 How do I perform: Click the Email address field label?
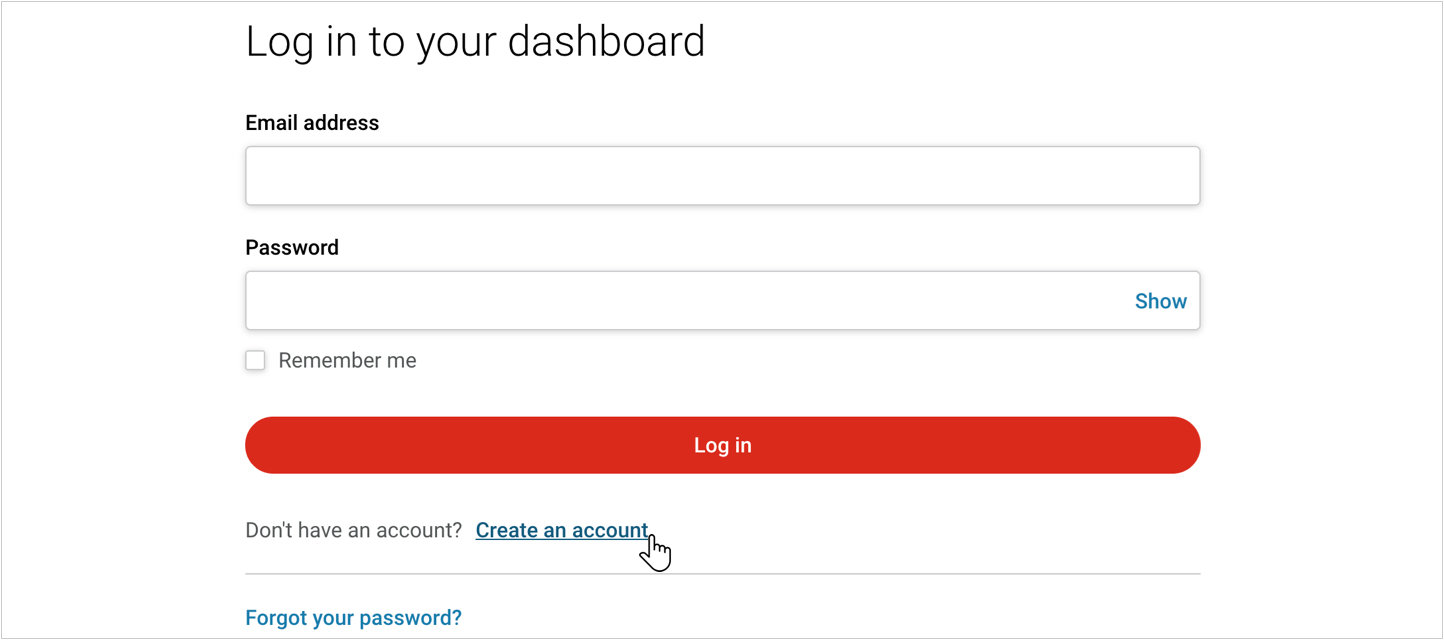[312, 123]
